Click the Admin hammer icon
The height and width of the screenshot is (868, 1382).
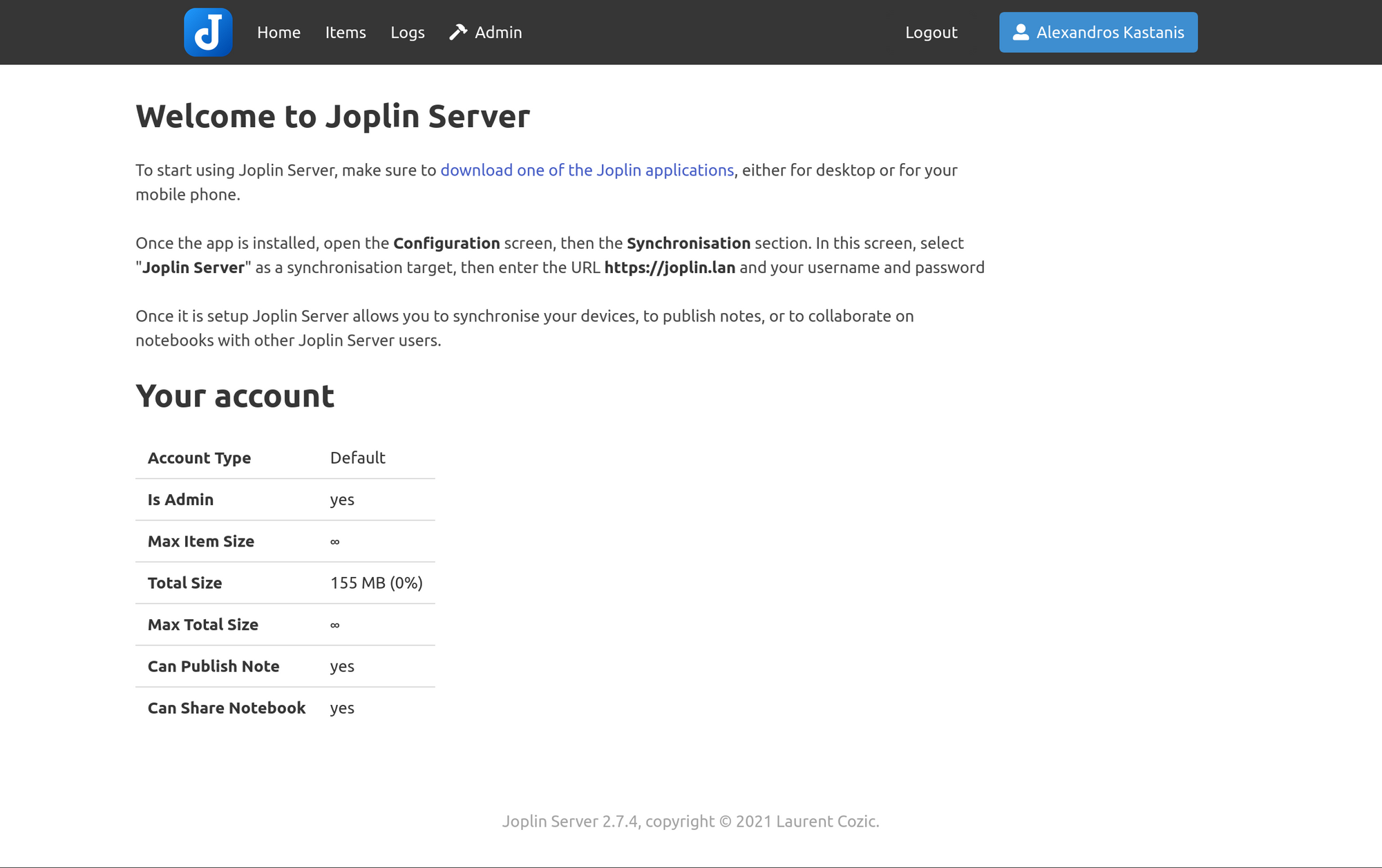458,32
